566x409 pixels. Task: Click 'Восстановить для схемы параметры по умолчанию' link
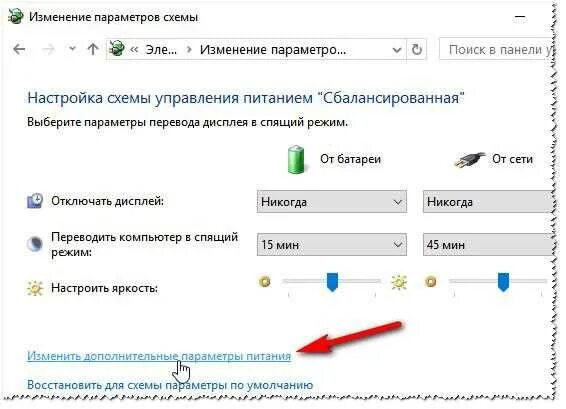tap(170, 385)
